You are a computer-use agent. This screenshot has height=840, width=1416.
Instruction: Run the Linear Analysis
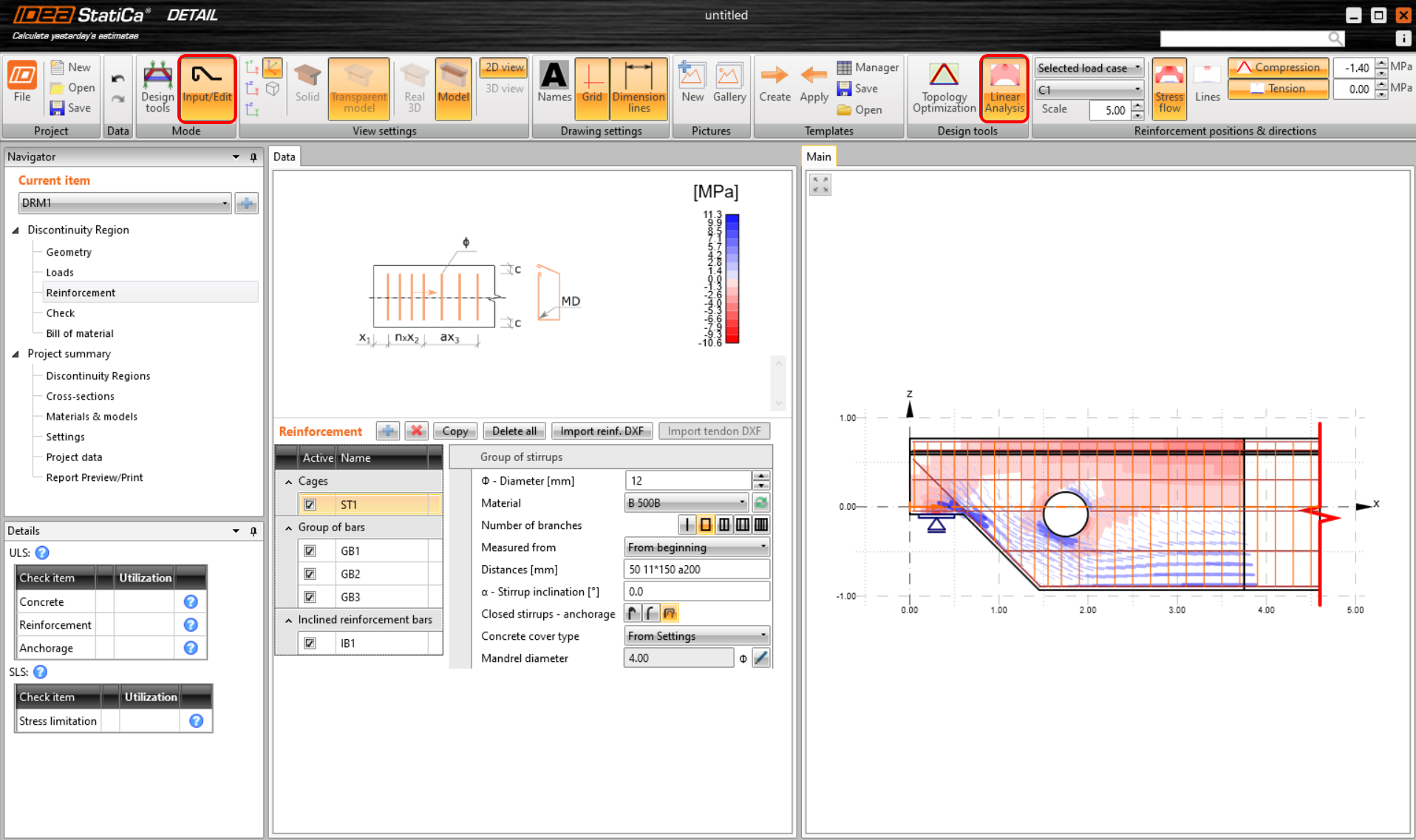(x=1004, y=87)
